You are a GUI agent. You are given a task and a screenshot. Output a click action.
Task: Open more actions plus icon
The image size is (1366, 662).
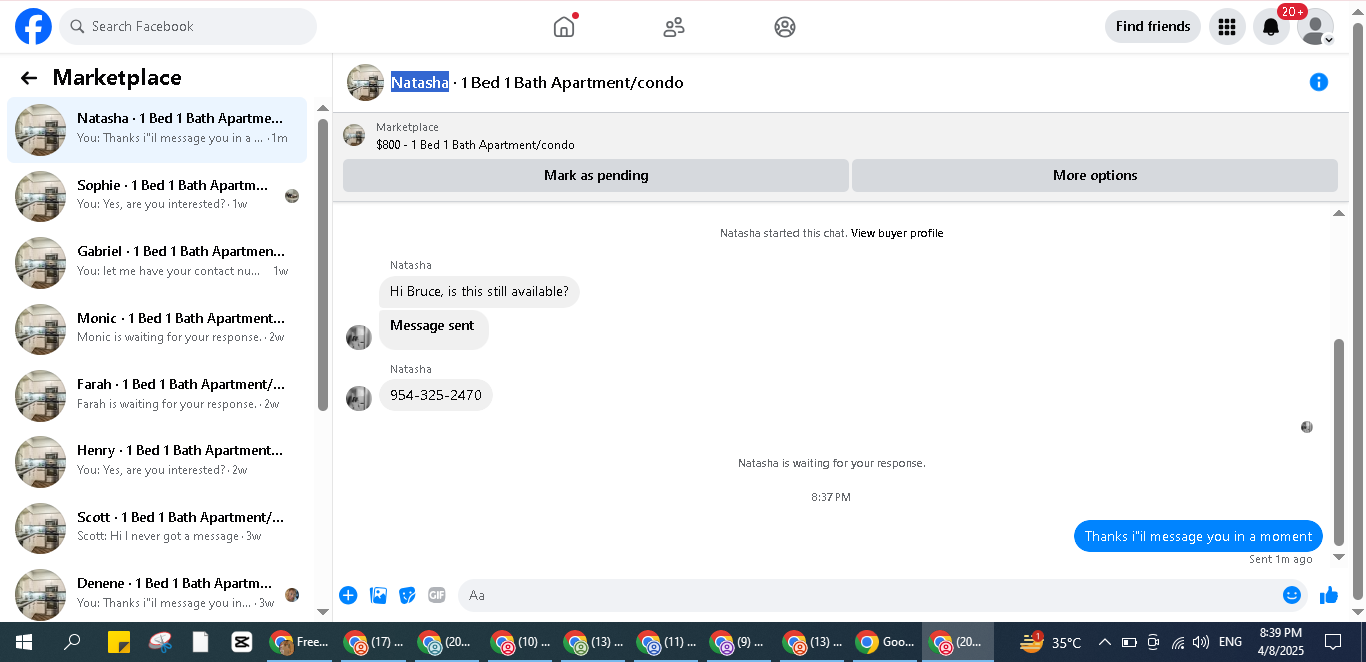point(348,595)
